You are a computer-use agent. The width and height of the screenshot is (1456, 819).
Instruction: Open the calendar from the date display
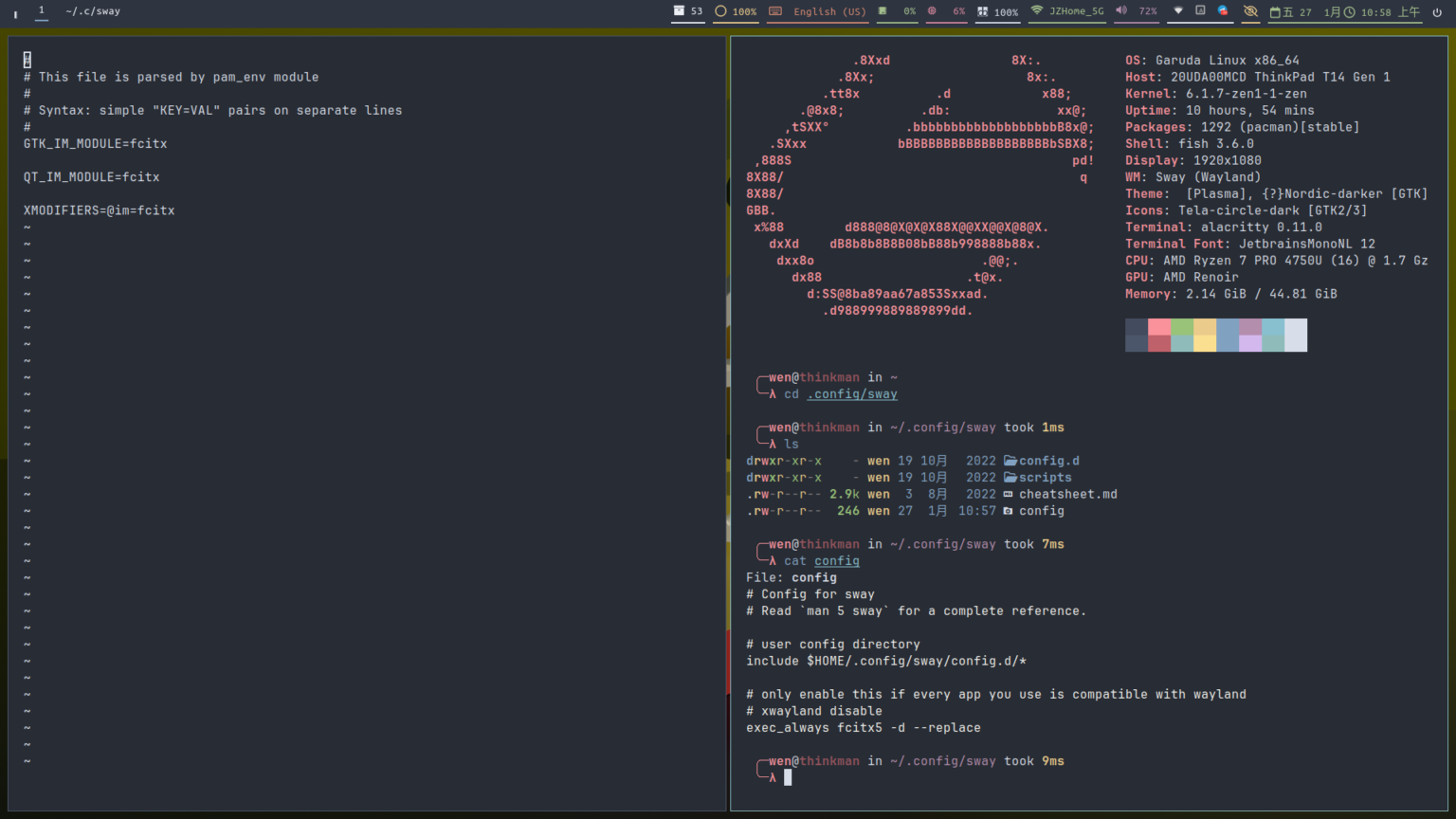pos(1290,11)
